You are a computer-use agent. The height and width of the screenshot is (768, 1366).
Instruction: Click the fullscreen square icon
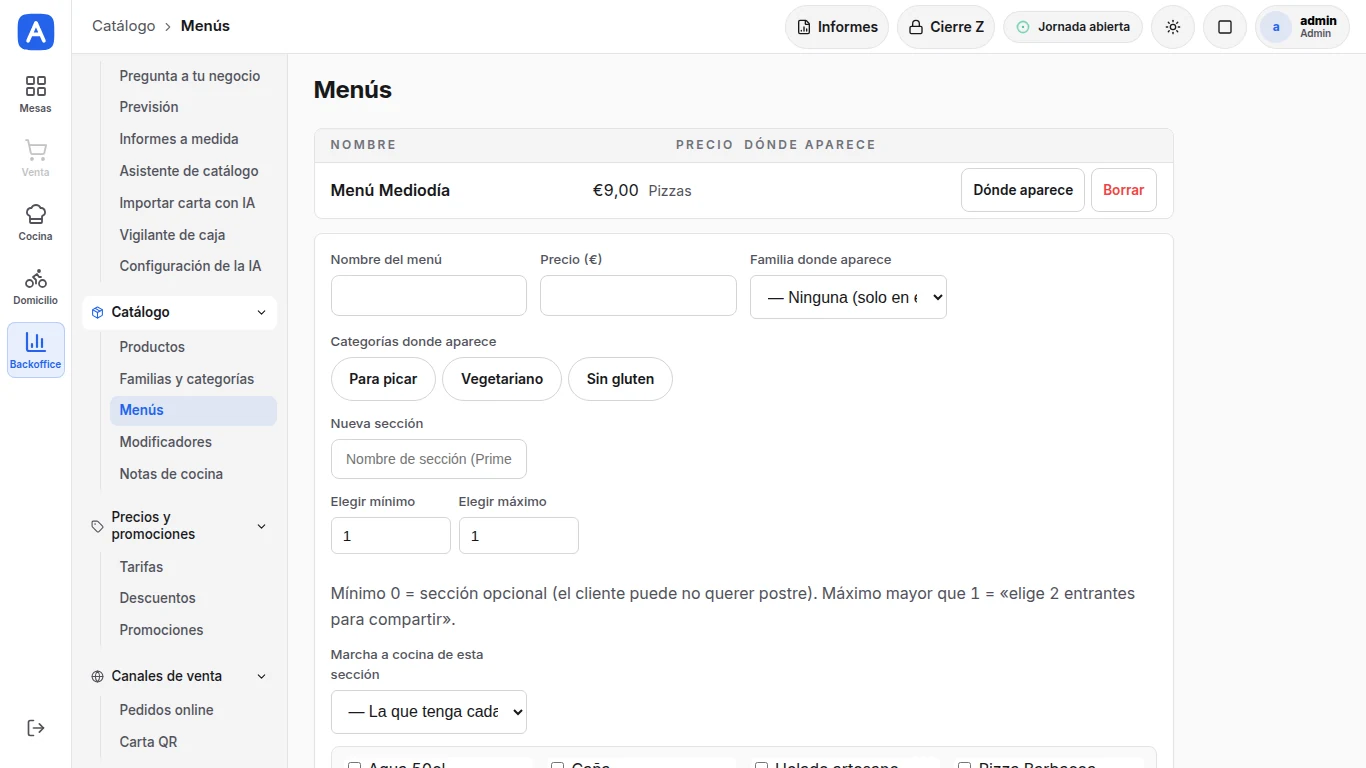pos(1225,27)
